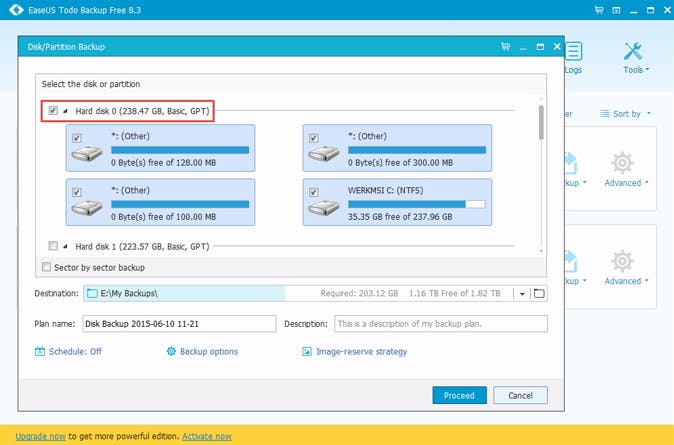Collapse the Hard disk 1 tree arrow
This screenshot has width=674, height=445.
click(x=65, y=246)
